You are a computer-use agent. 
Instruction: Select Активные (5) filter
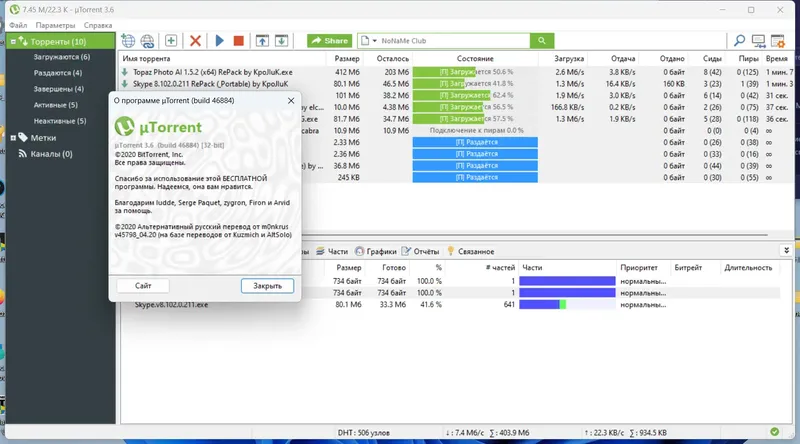point(56,105)
